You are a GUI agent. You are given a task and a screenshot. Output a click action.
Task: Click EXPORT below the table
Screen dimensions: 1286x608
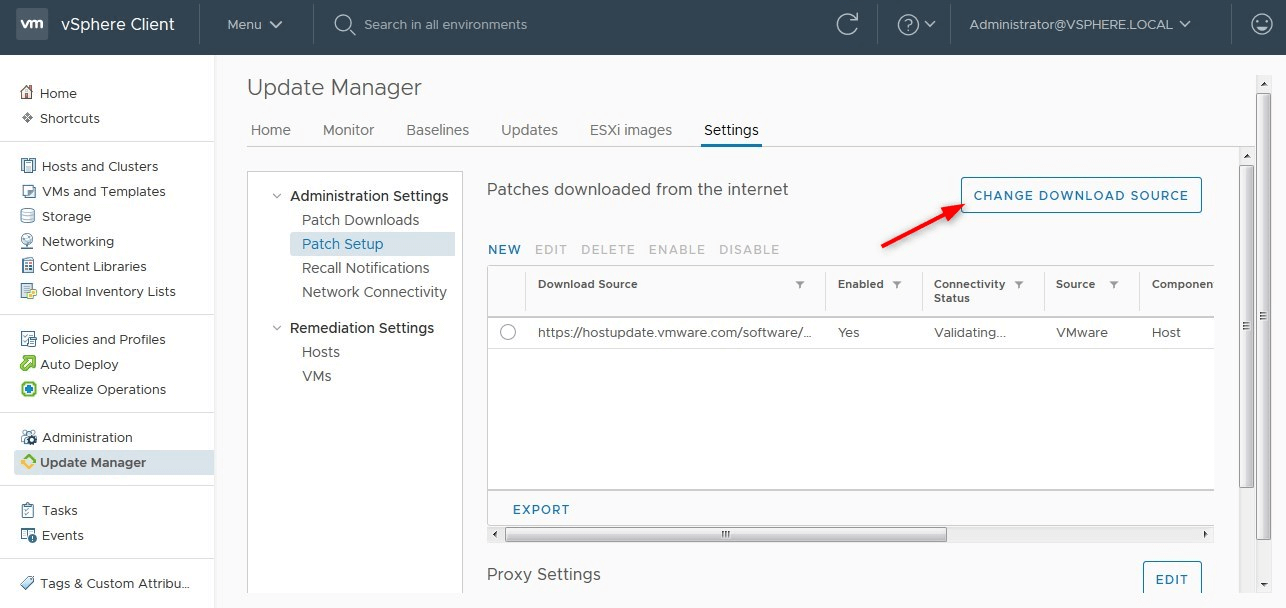coord(541,510)
